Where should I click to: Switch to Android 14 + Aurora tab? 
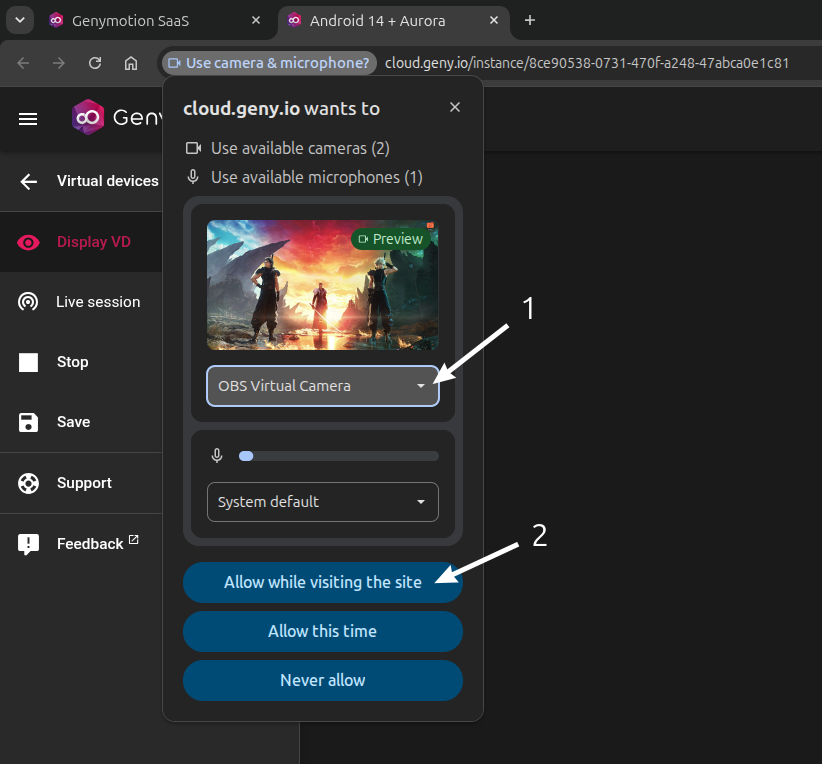(x=393, y=20)
